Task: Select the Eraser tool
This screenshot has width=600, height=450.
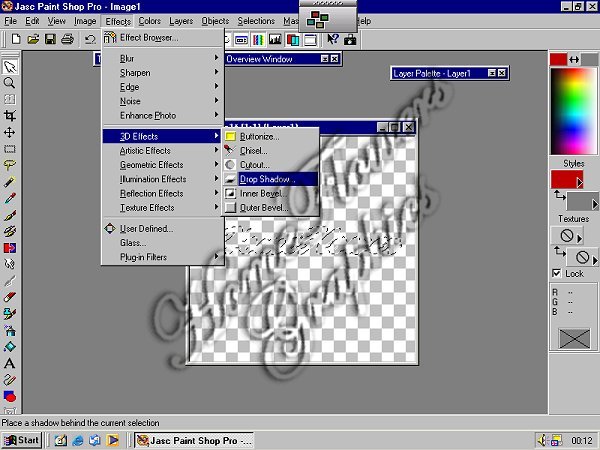Action: 10,297
